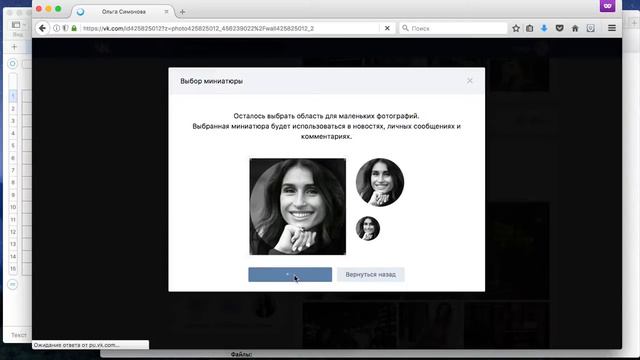
Task: Click the sidebar view icon in background window
Action: tap(16, 25)
